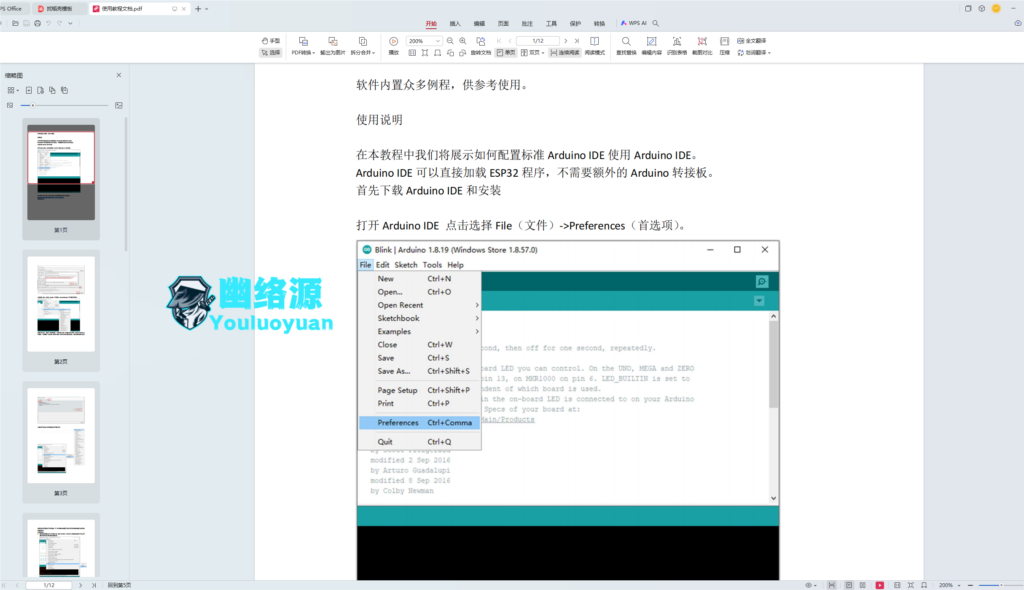Click the undo arrow in quick access bar
Screen dimensions: 1024x590
(48, 24)
